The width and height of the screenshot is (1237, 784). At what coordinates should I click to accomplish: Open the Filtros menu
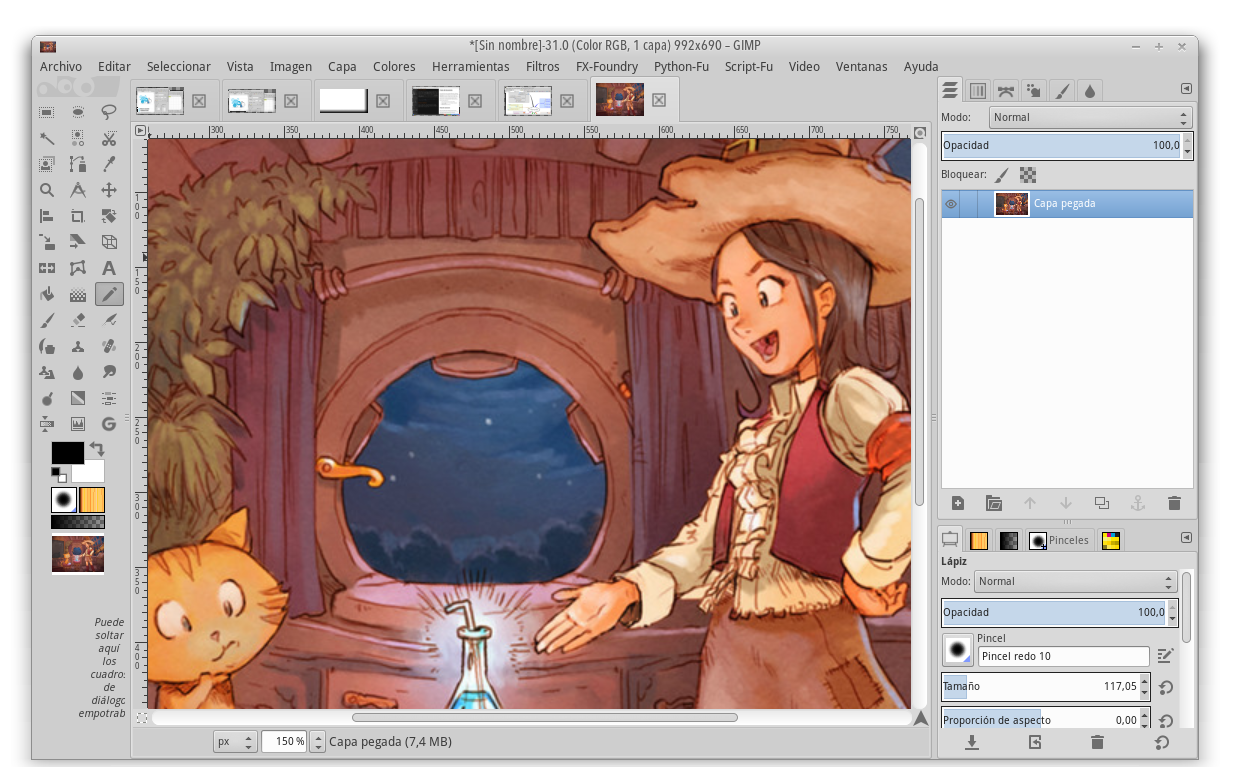tap(543, 66)
